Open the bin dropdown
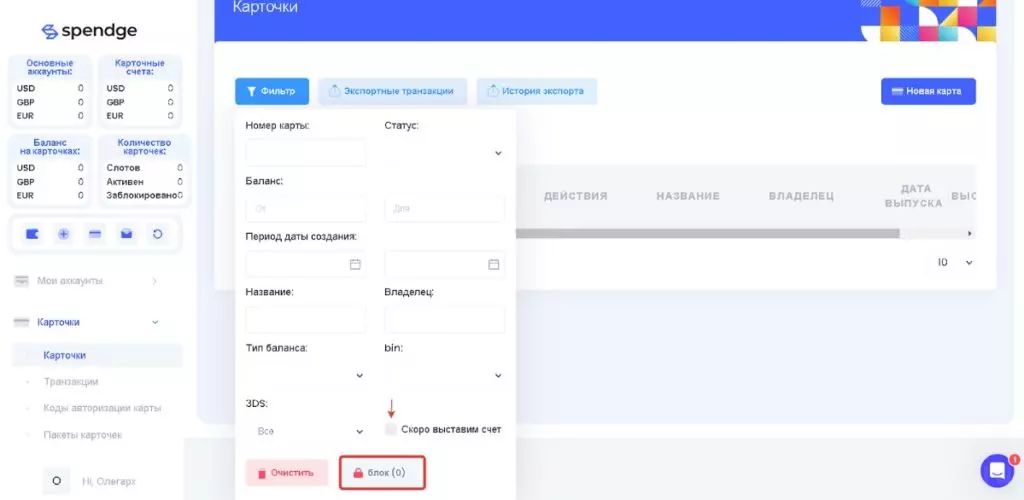1024x500 pixels. click(x=445, y=375)
